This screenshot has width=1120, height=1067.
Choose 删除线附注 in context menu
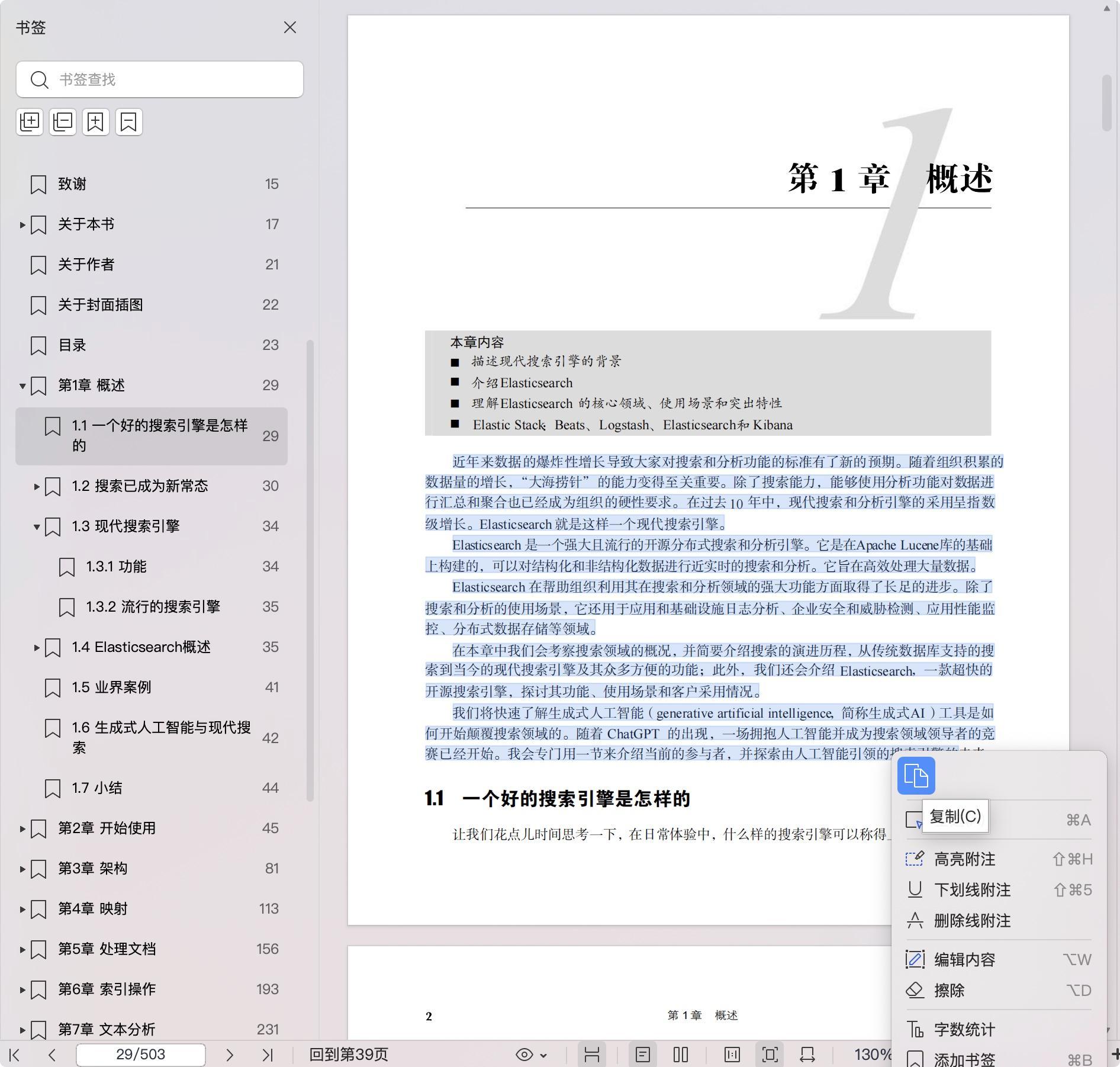click(x=971, y=921)
